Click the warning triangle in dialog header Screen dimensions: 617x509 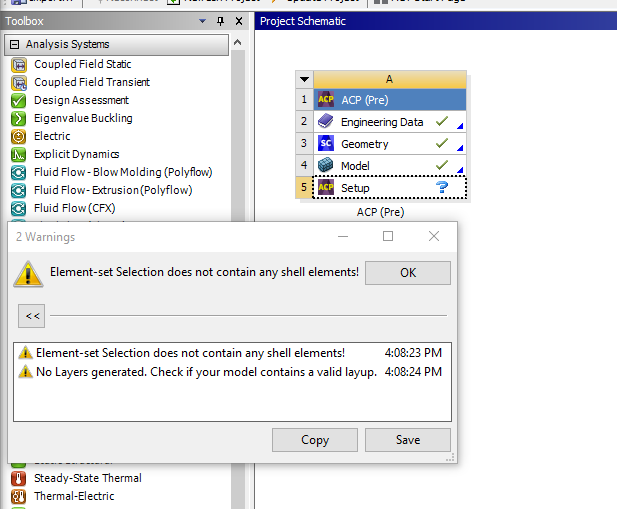(x=28, y=274)
